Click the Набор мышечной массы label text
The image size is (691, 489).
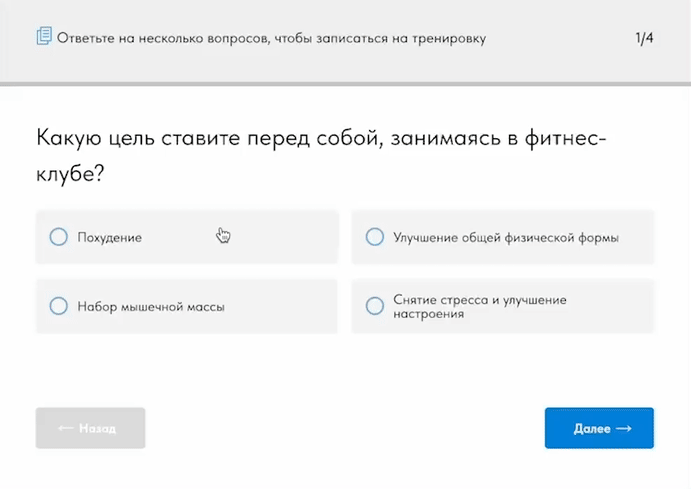[151, 307]
